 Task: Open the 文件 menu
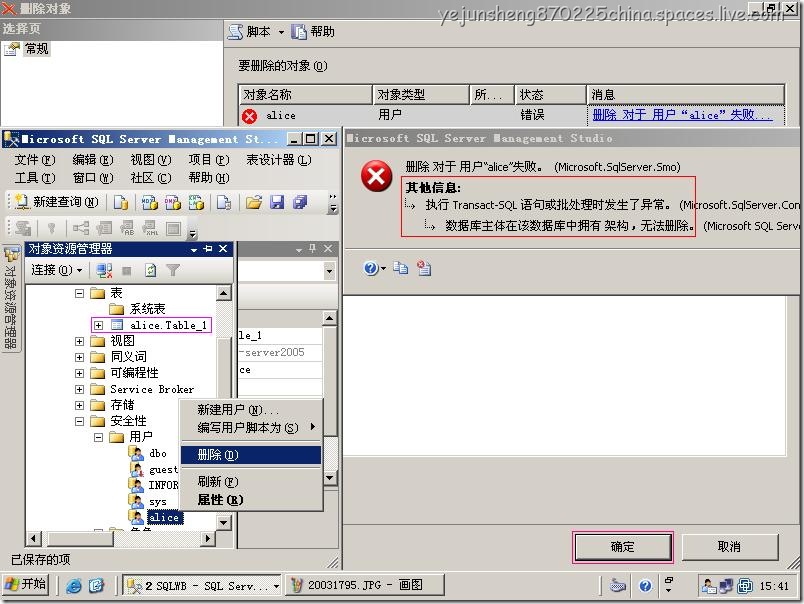click(34, 160)
